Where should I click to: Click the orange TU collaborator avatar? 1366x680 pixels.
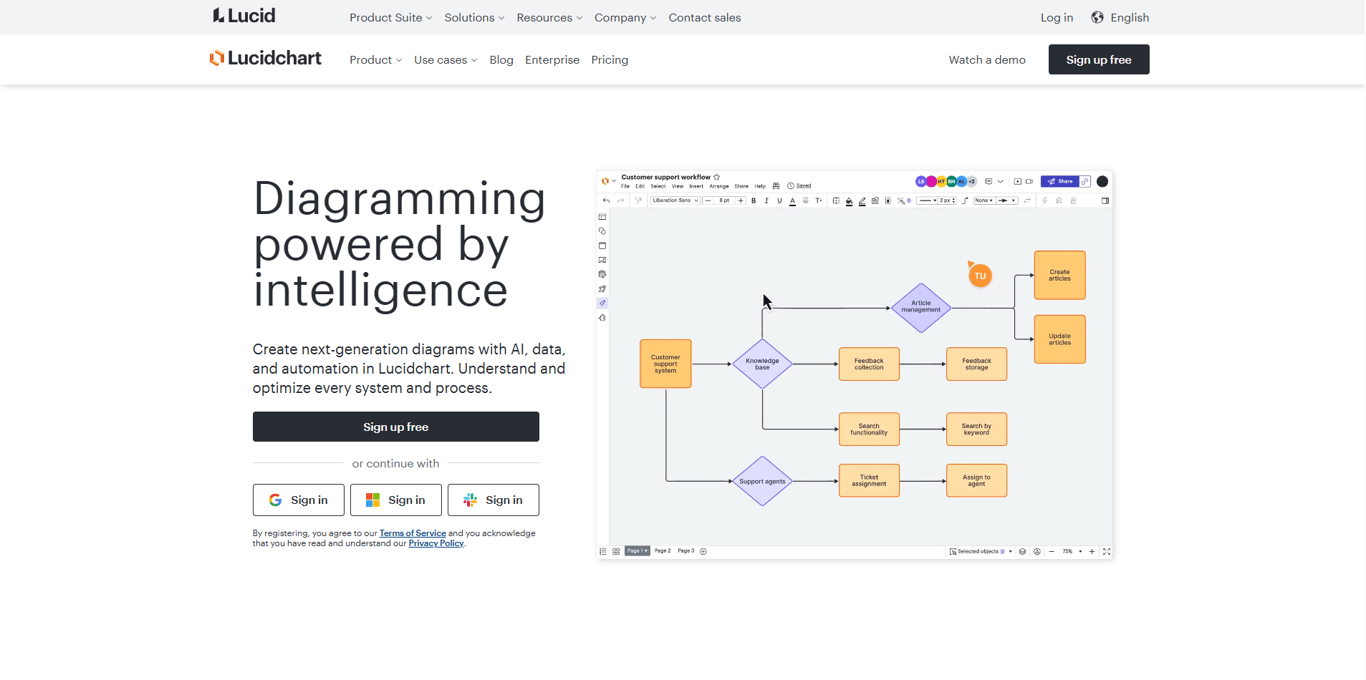[x=980, y=276]
